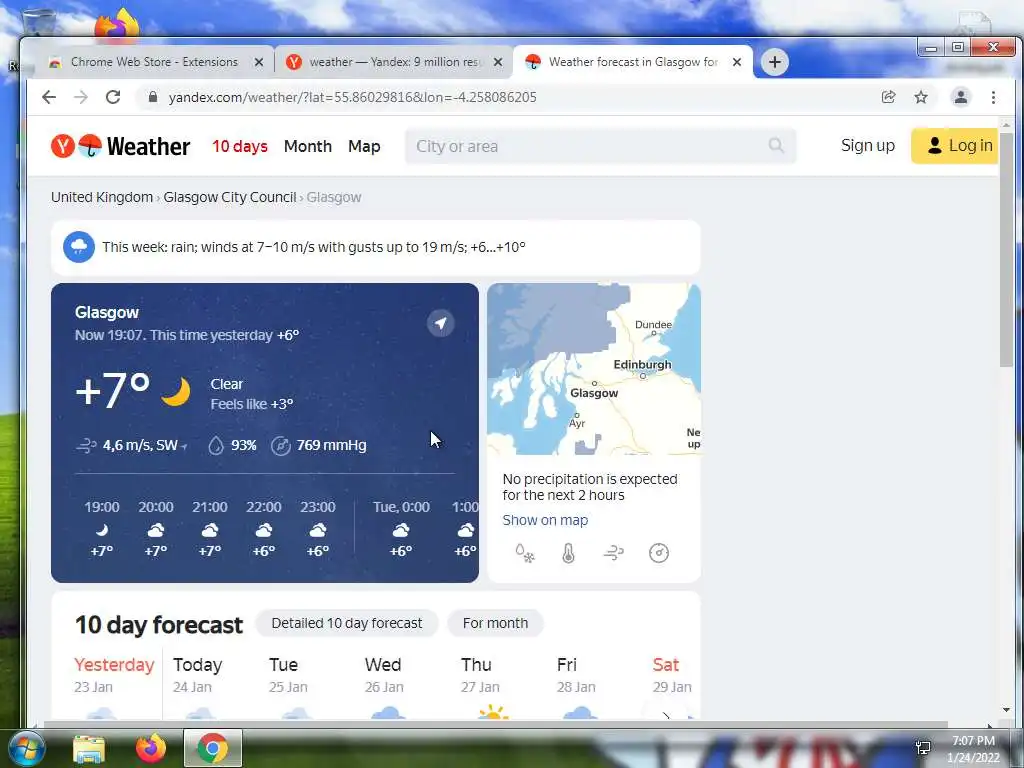The width and height of the screenshot is (1024, 768).
Task: Click the rain cloud icon in weekly summary
Action: click(x=79, y=247)
